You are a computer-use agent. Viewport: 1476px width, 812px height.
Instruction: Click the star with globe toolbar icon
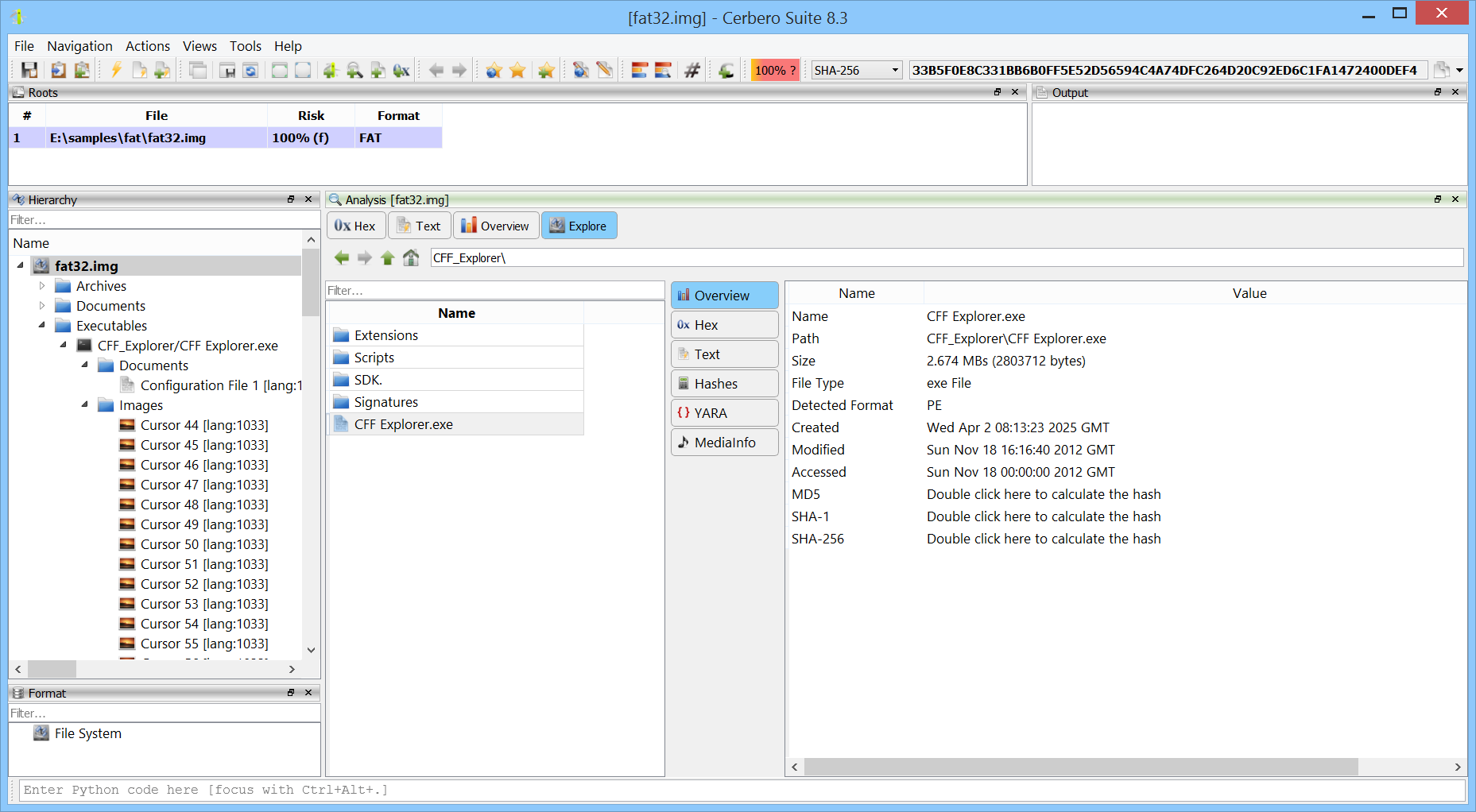pos(494,70)
